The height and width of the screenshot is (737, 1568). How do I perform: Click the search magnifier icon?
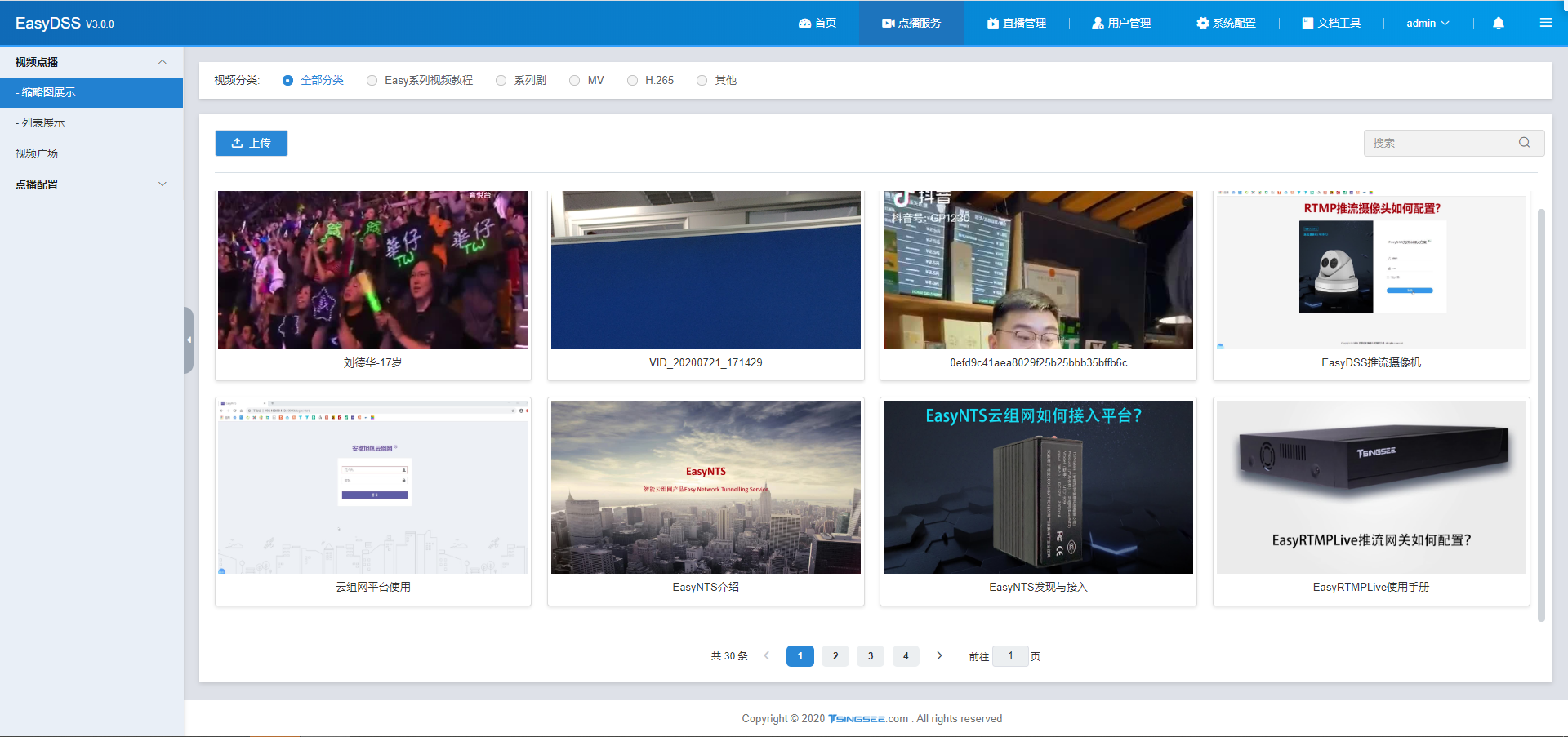1524,143
